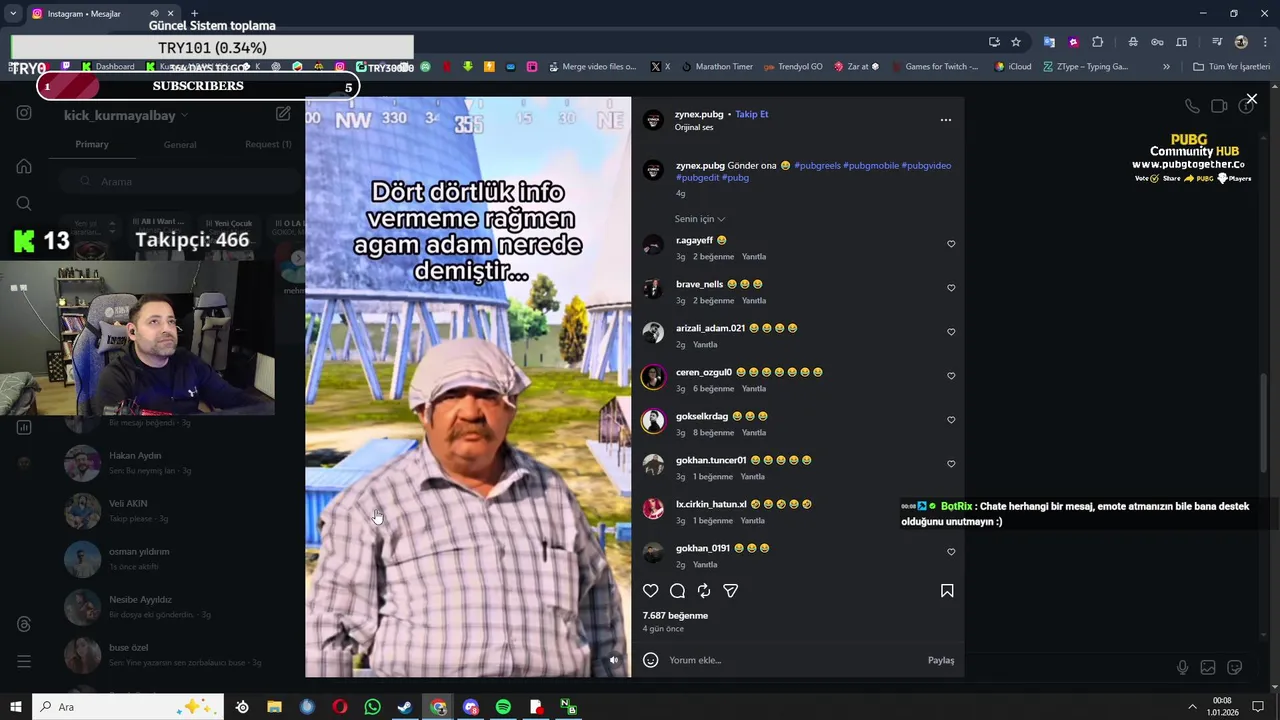Viewport: 1280px width, 720px height.
Task: Like arizali_adam.021's comment
Action: coord(951,332)
